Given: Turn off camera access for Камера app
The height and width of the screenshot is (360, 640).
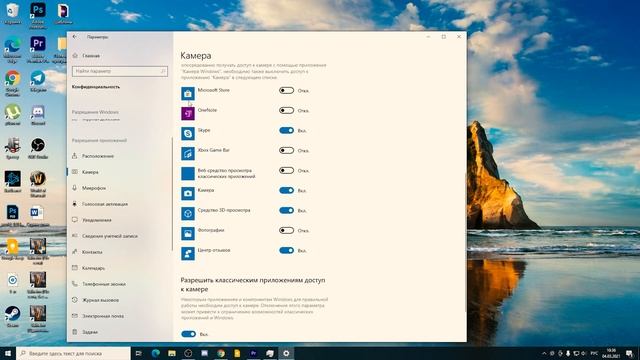Looking at the screenshot, I should click(286, 190).
